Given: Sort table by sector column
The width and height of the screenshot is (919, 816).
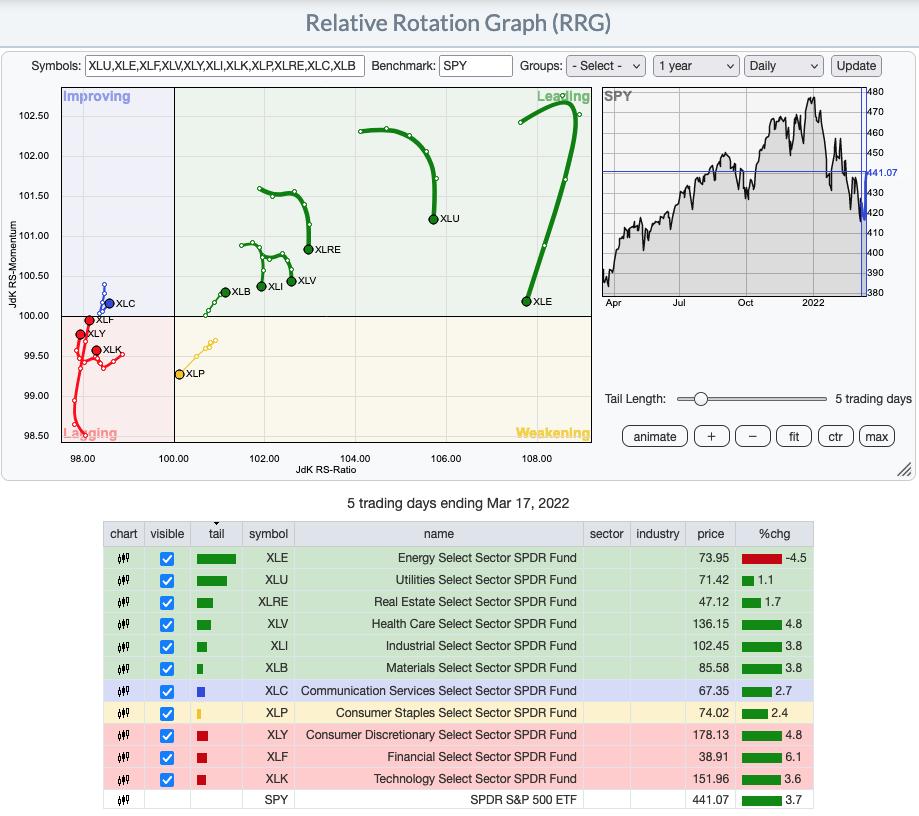Looking at the screenshot, I should [x=606, y=534].
